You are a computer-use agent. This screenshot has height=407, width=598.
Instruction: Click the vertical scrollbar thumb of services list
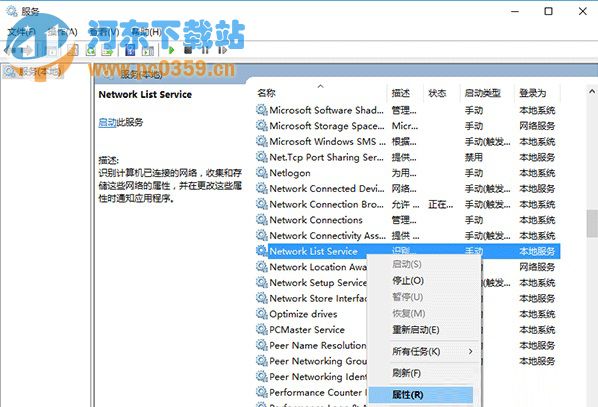[x=592, y=224]
